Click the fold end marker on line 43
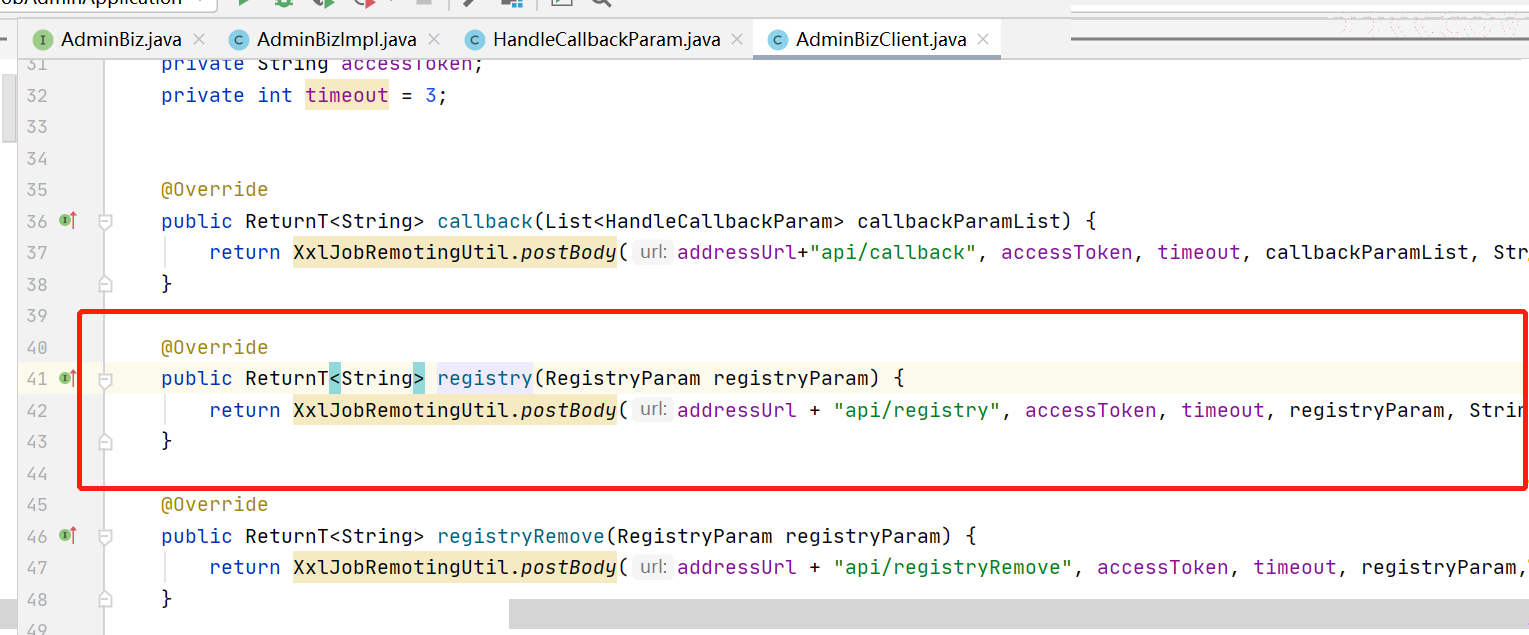 coord(105,441)
